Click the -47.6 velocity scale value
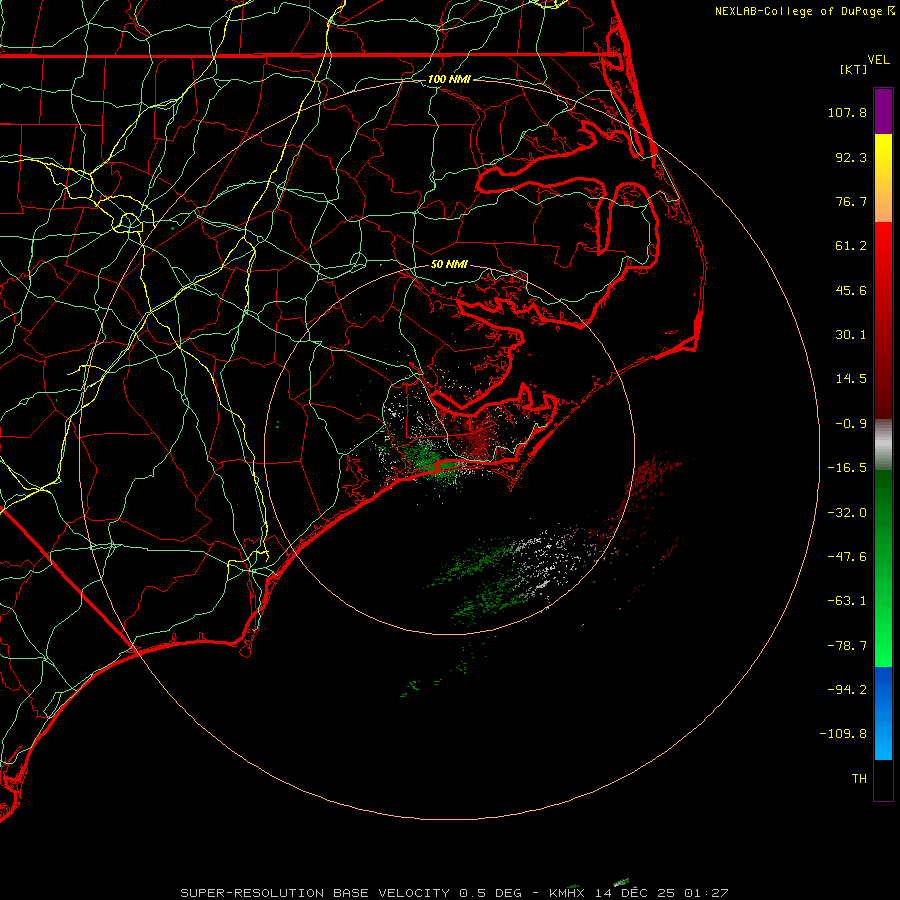 (847, 557)
